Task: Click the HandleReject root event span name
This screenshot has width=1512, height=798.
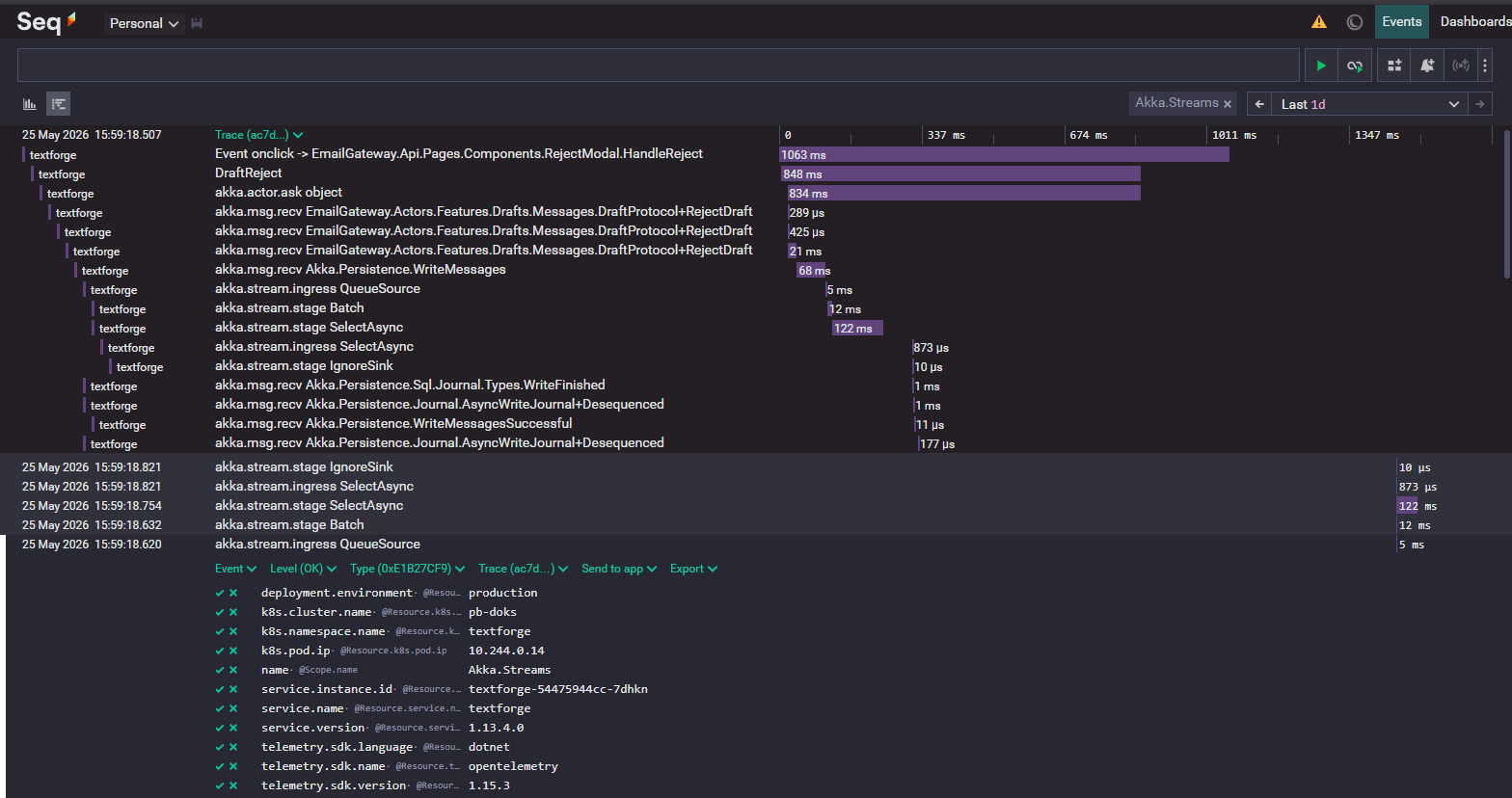Action: (x=459, y=154)
